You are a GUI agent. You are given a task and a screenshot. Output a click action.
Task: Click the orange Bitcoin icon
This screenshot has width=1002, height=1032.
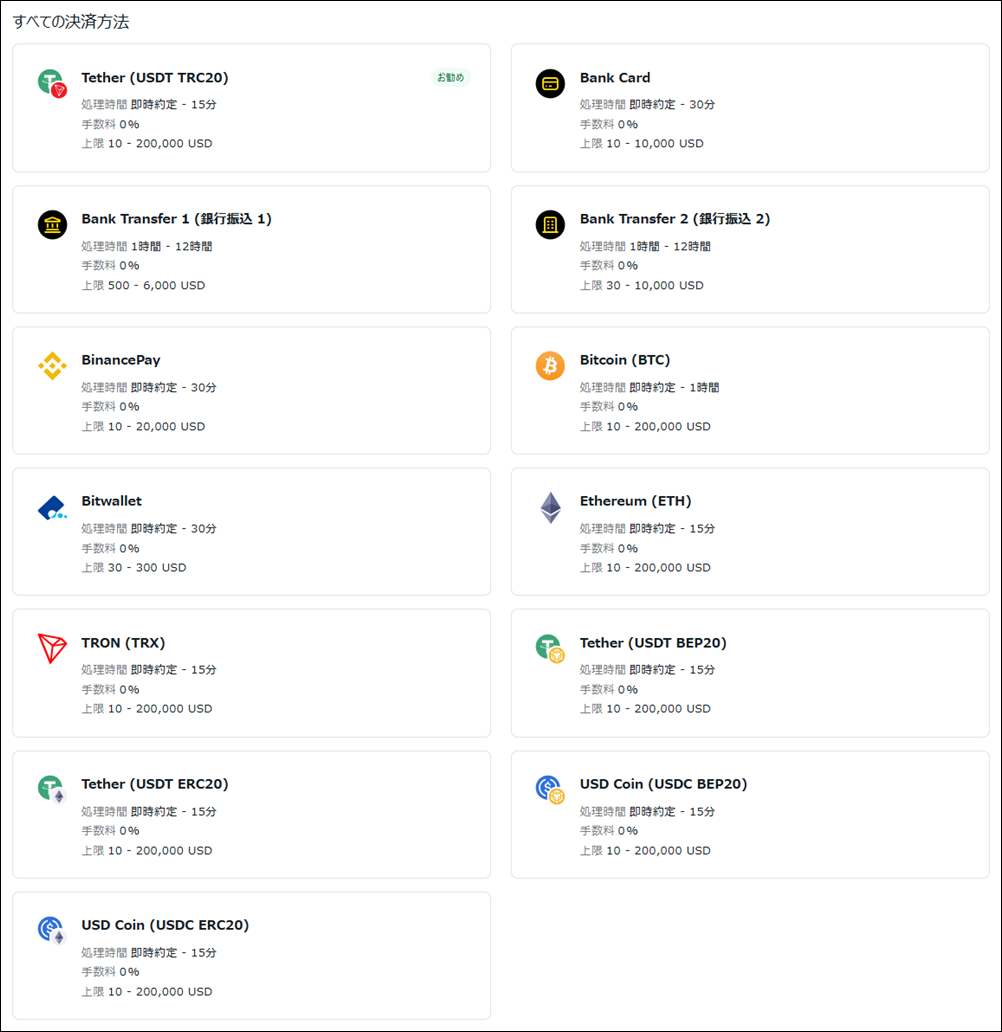point(550,366)
